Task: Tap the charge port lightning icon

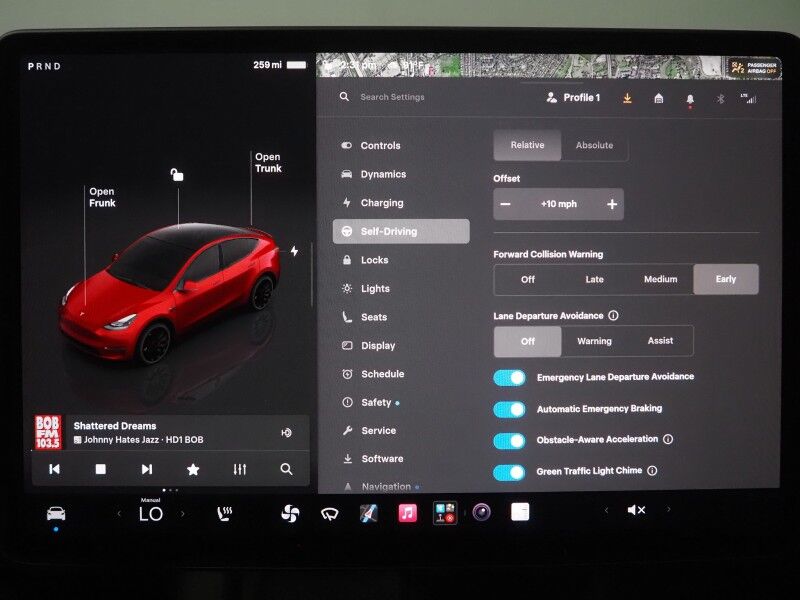Action: point(294,251)
